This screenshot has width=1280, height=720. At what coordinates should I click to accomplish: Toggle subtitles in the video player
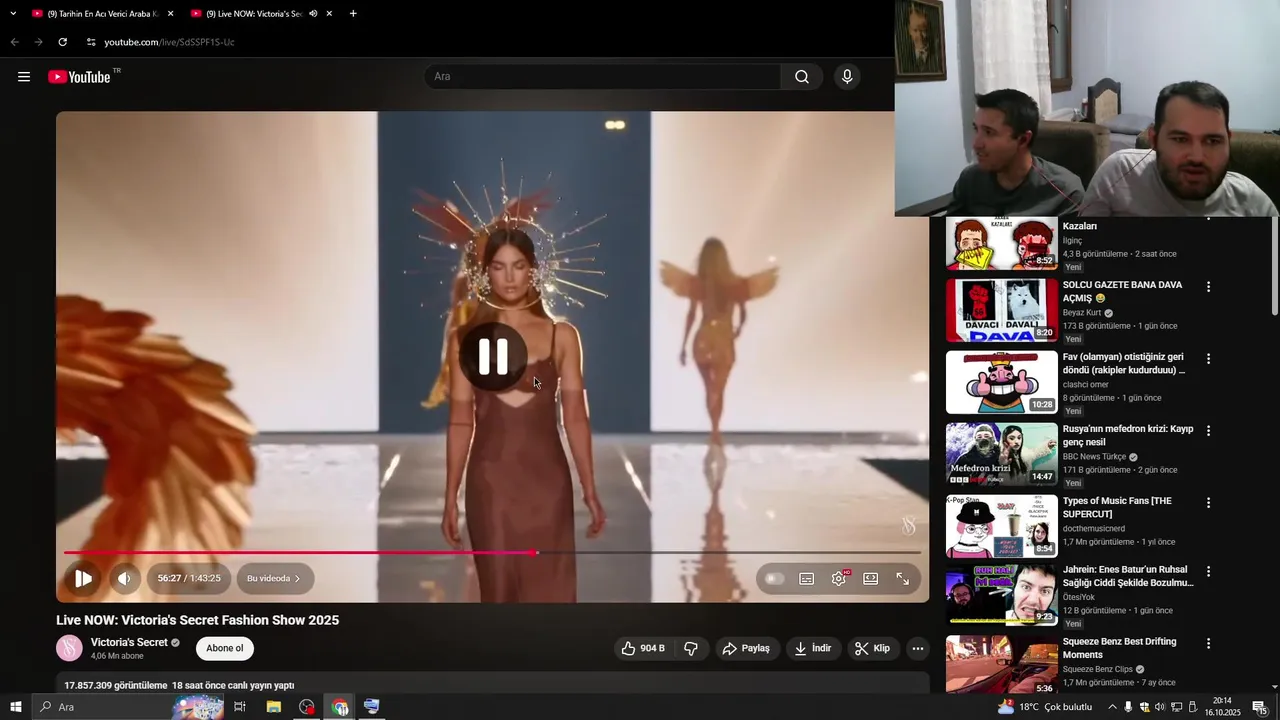point(807,578)
